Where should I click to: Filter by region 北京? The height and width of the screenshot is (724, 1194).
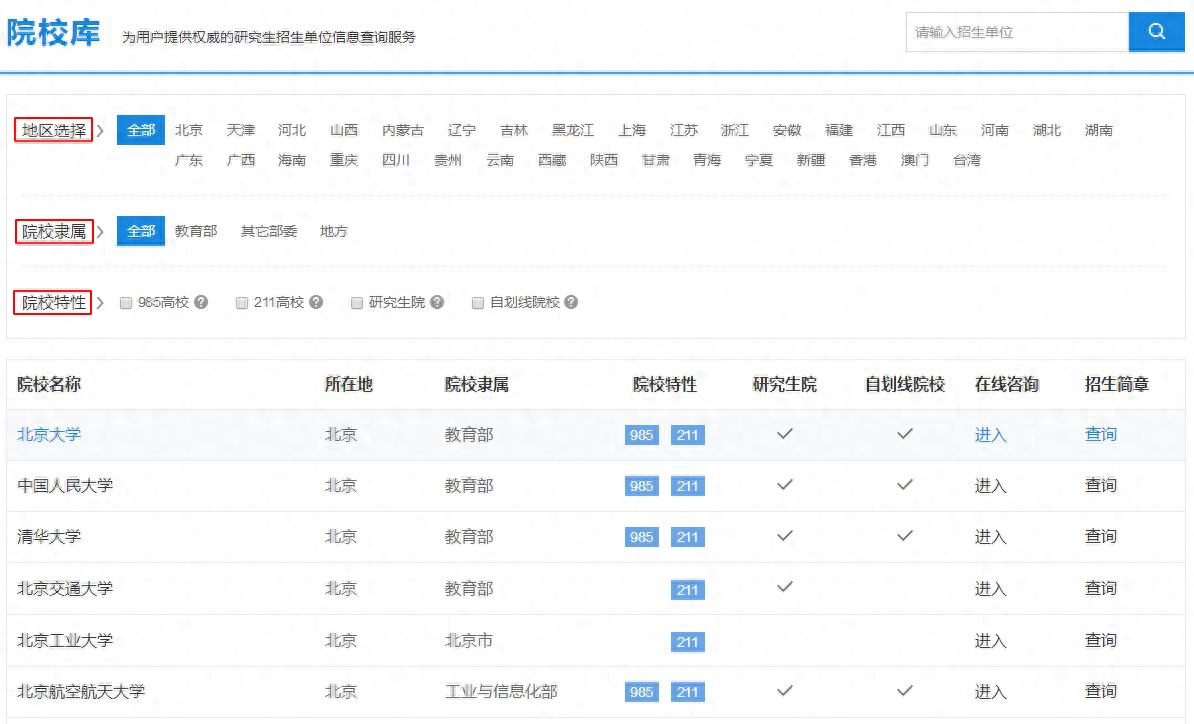click(189, 130)
